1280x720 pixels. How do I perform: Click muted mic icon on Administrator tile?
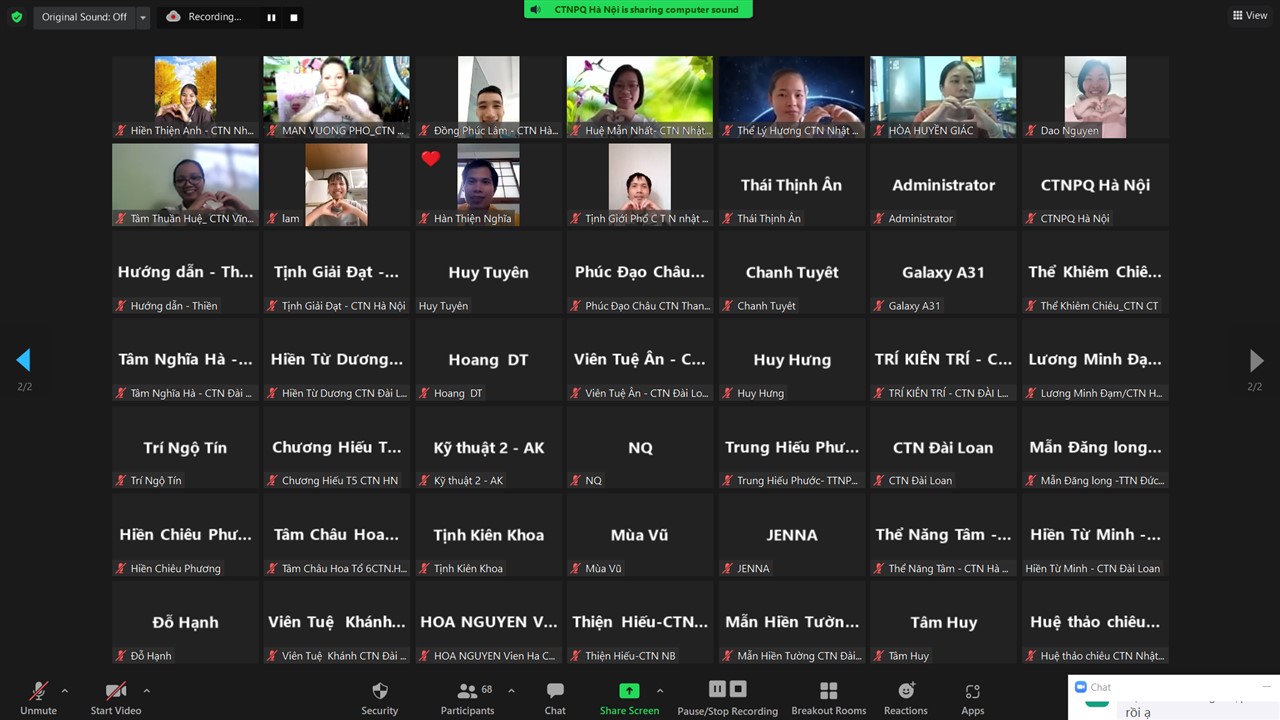click(879, 218)
